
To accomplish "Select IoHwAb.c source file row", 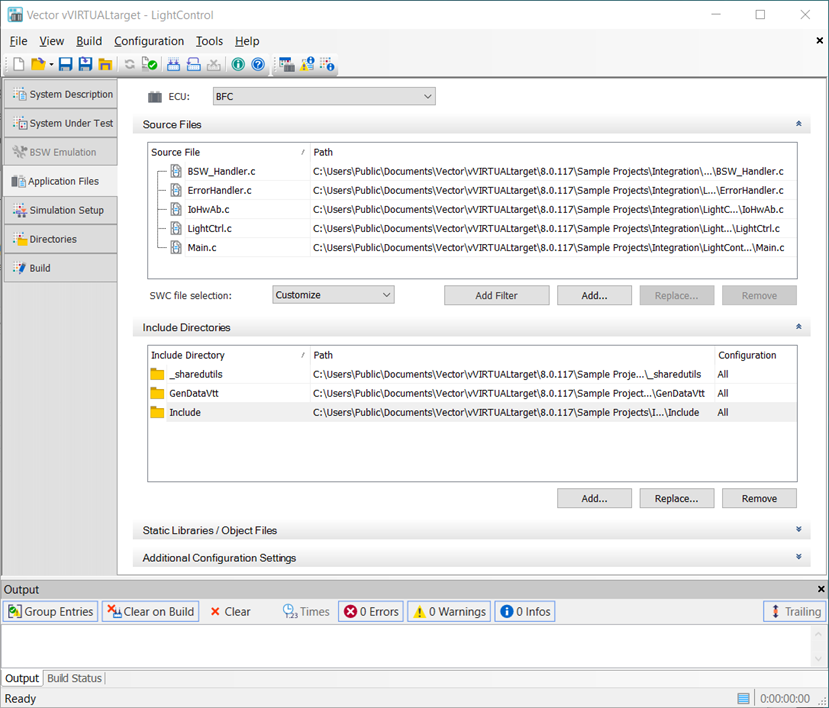I will pyautogui.click(x=472, y=209).
